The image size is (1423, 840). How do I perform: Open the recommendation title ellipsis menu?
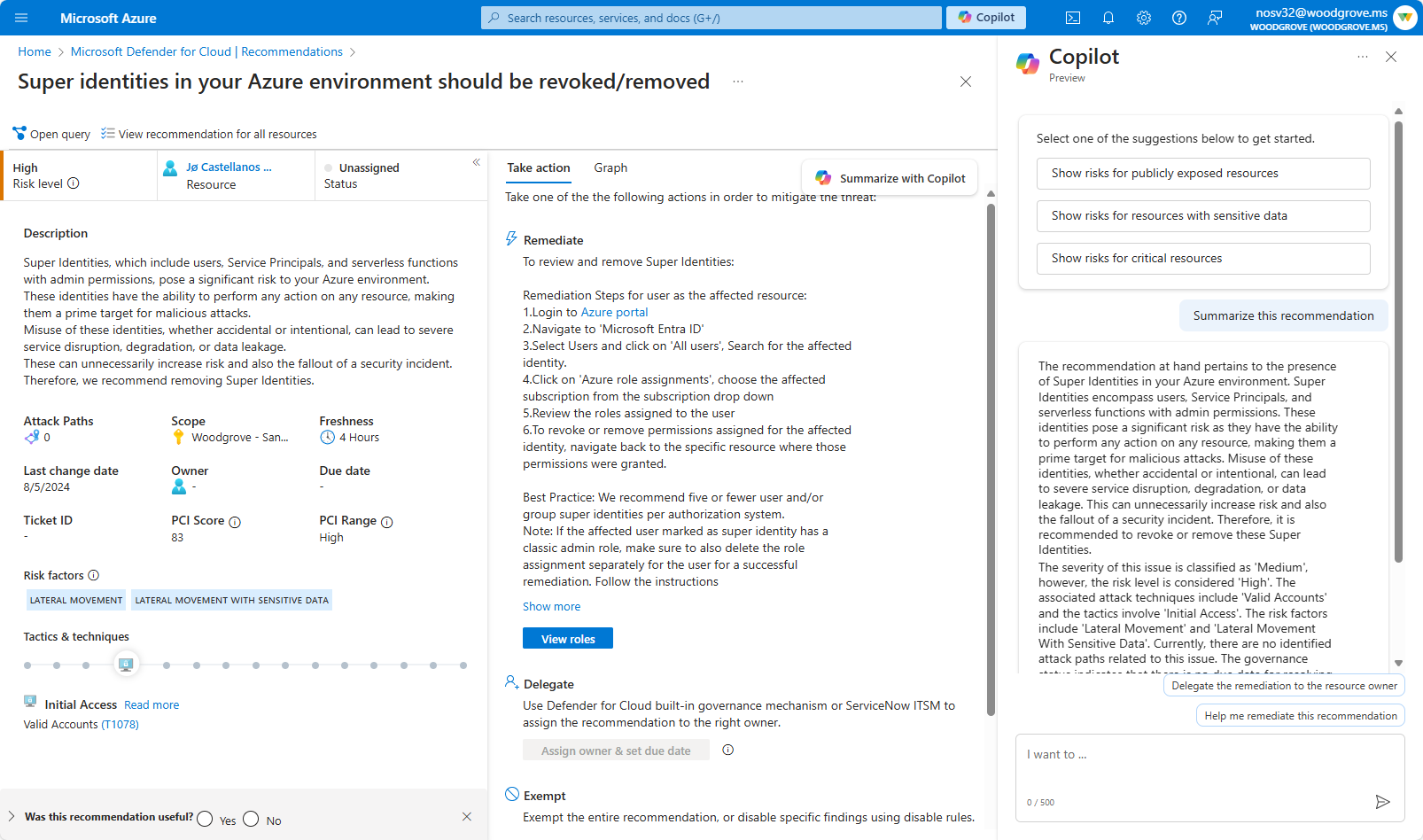pos(738,82)
